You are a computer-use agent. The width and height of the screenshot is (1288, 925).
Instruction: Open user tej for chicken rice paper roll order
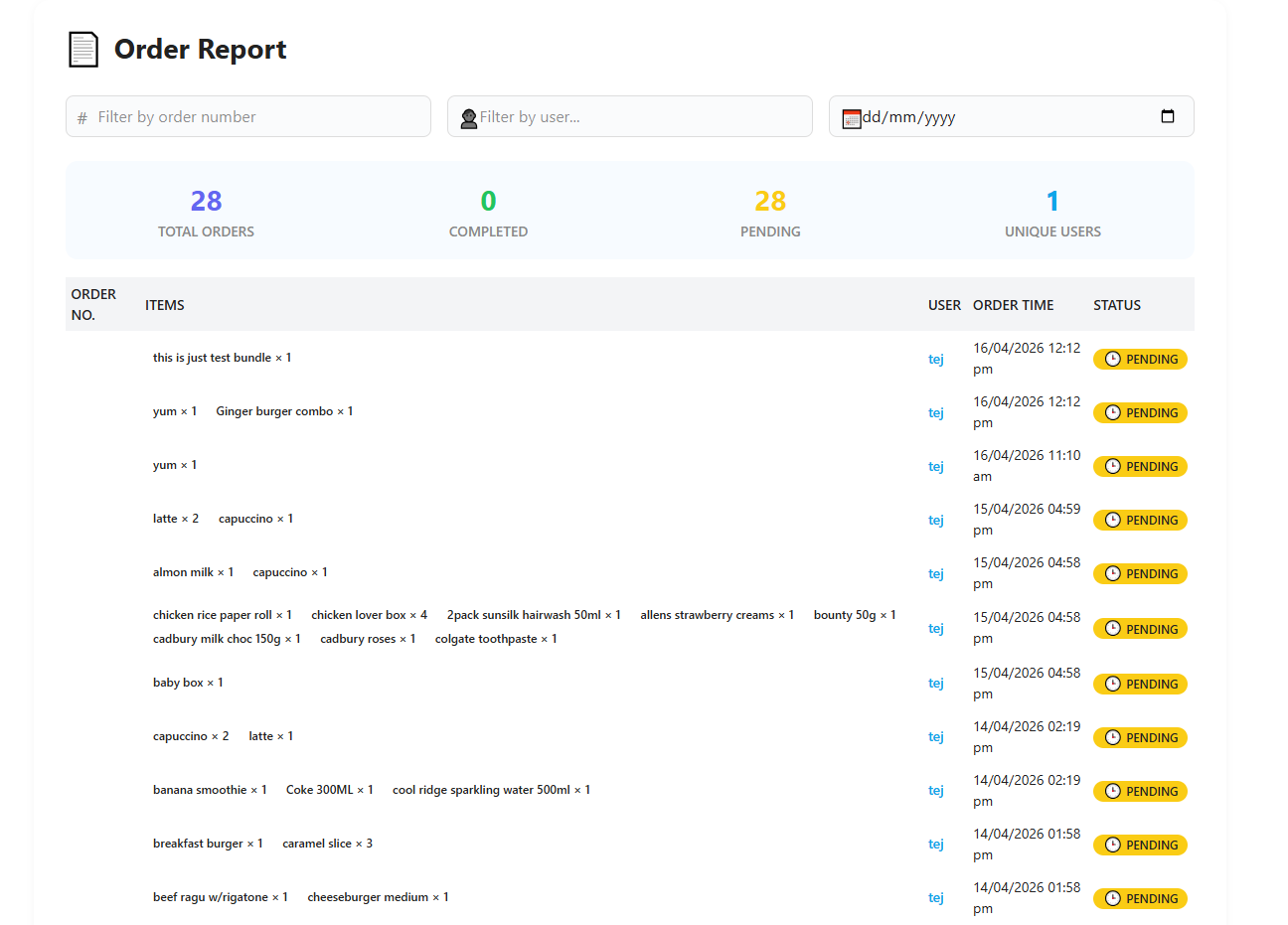tap(936, 628)
